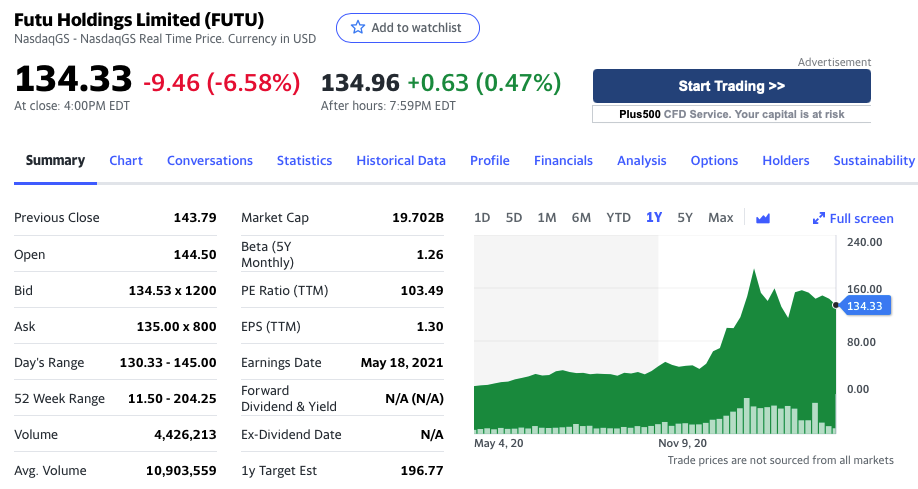This screenshot has height=489, width=918.
Task: Click the 52 Week Range value 11.50 - 204.25
Action: coord(172,399)
